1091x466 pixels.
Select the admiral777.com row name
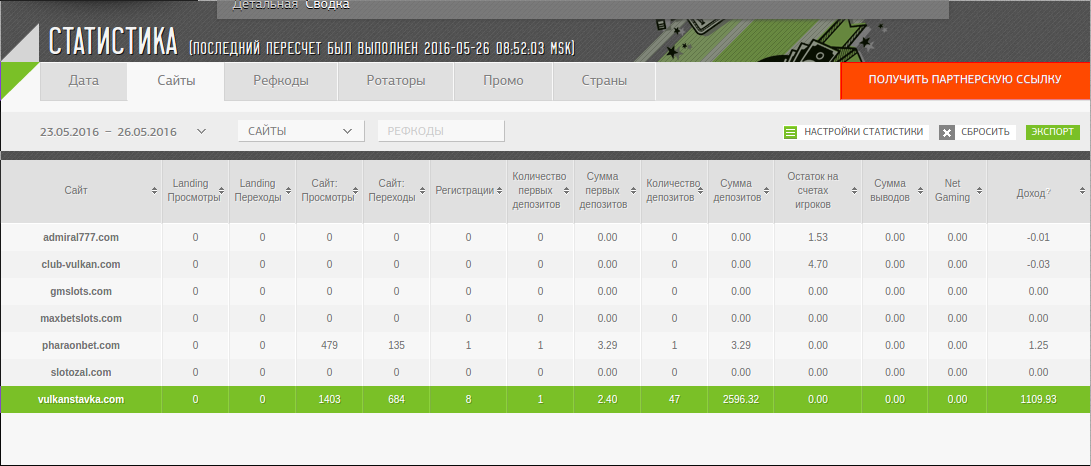pyautogui.click(x=81, y=237)
